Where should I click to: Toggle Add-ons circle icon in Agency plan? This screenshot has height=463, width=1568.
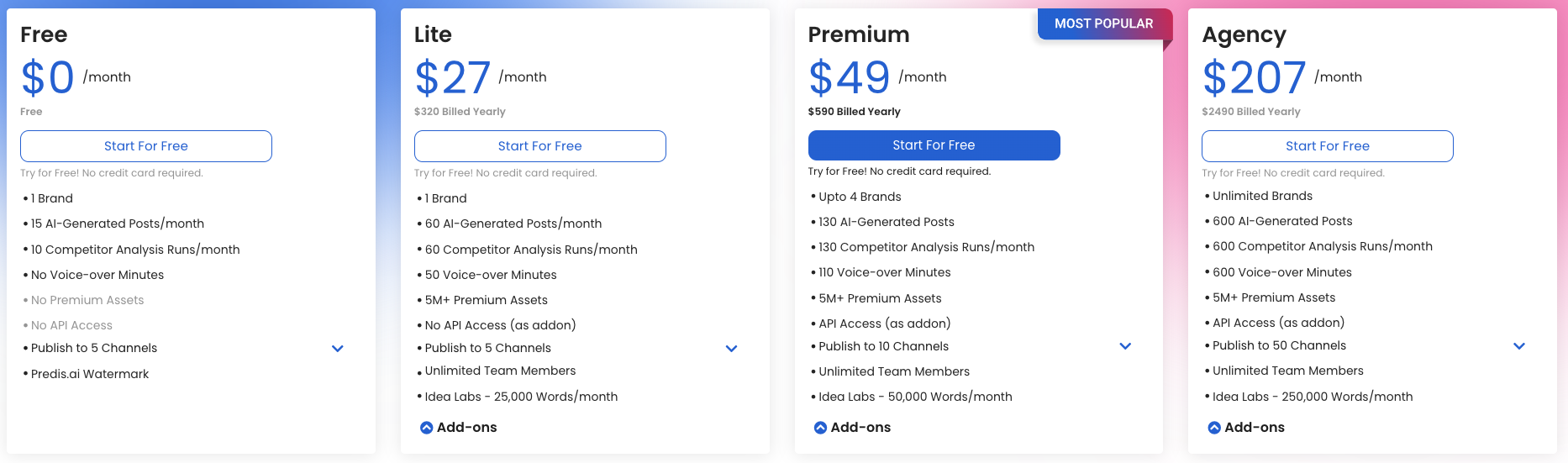[1214, 428]
